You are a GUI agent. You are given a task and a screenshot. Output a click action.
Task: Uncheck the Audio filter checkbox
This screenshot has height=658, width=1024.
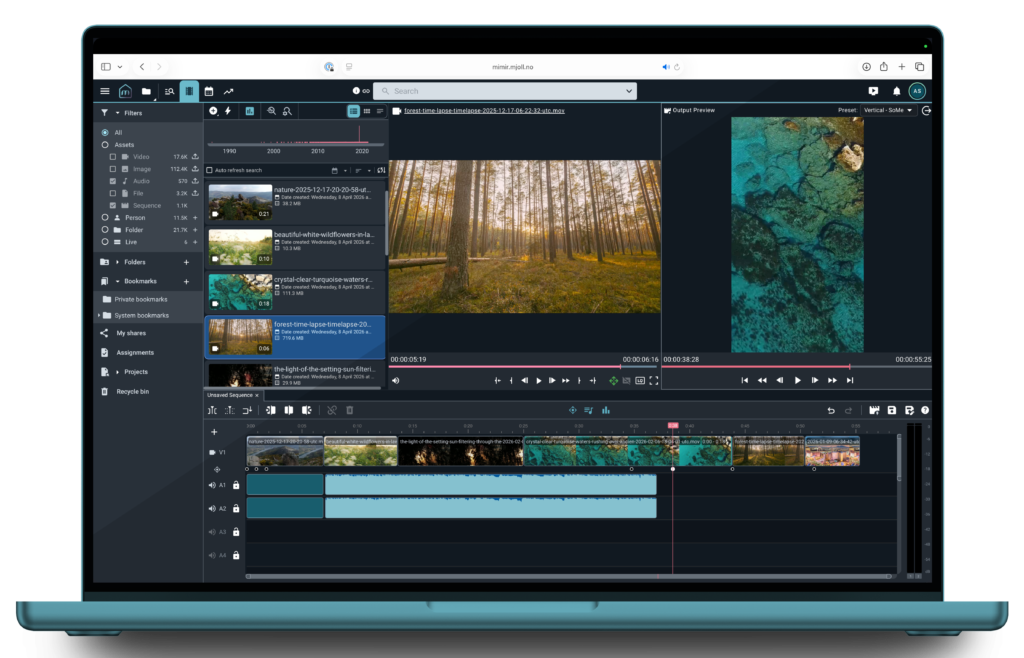click(112, 181)
